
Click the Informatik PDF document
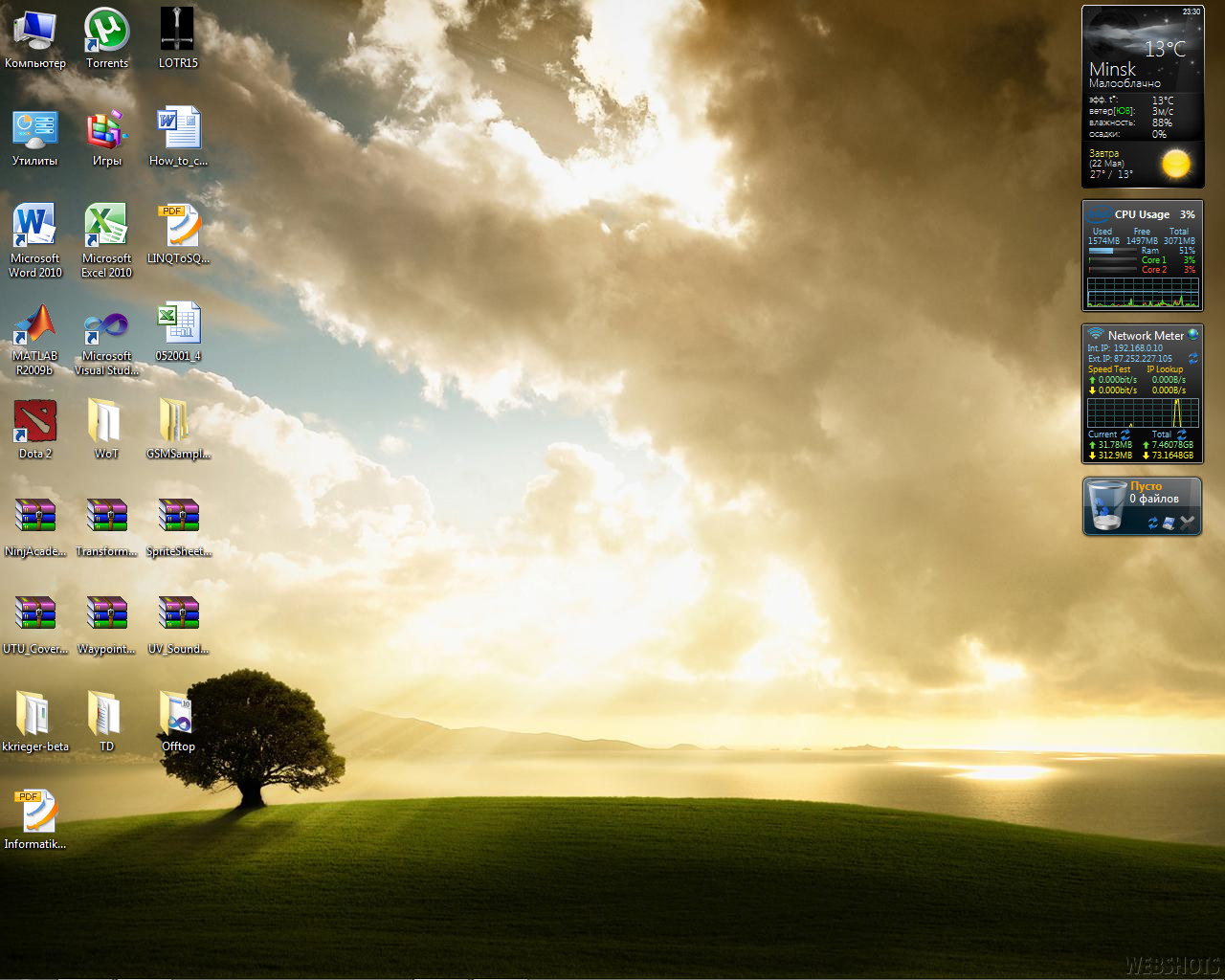coord(35,812)
